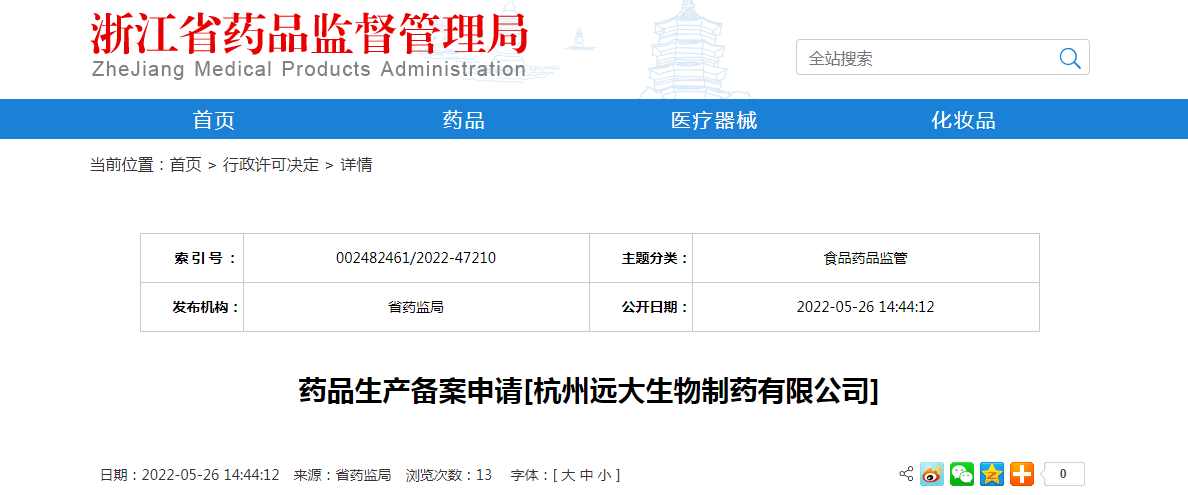Click the 日期 line below the title

click(190, 475)
